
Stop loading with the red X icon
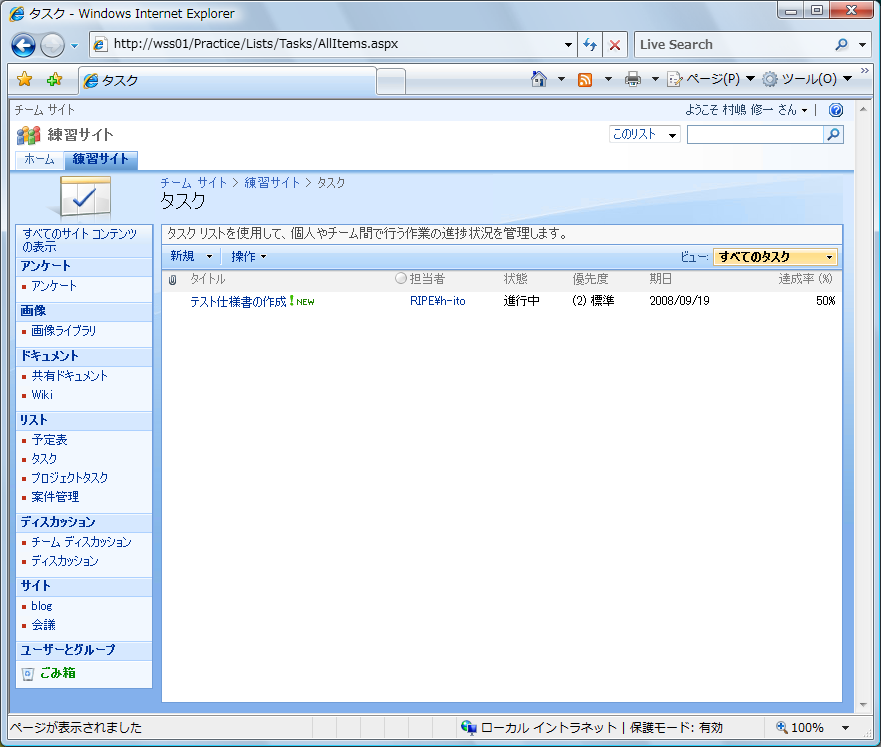[x=615, y=44]
